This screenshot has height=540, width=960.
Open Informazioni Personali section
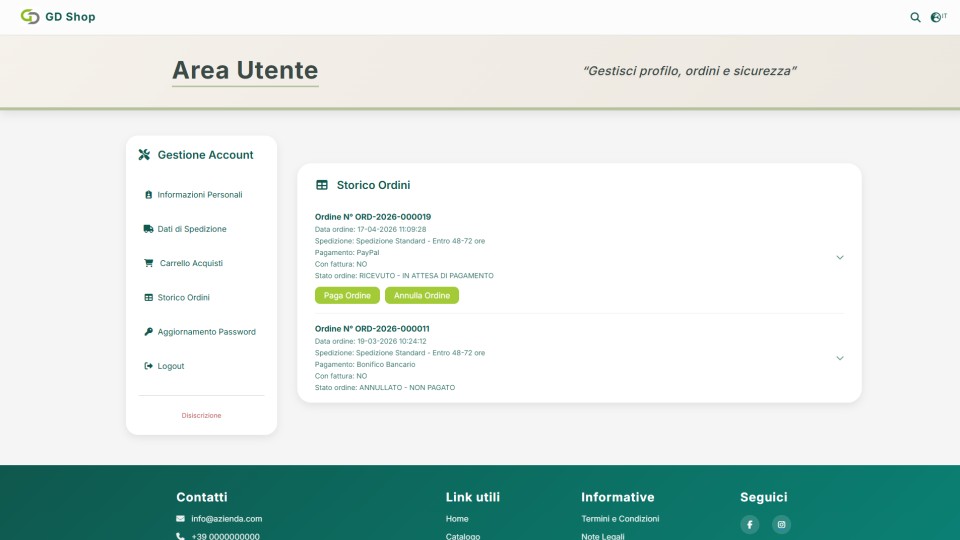200,195
